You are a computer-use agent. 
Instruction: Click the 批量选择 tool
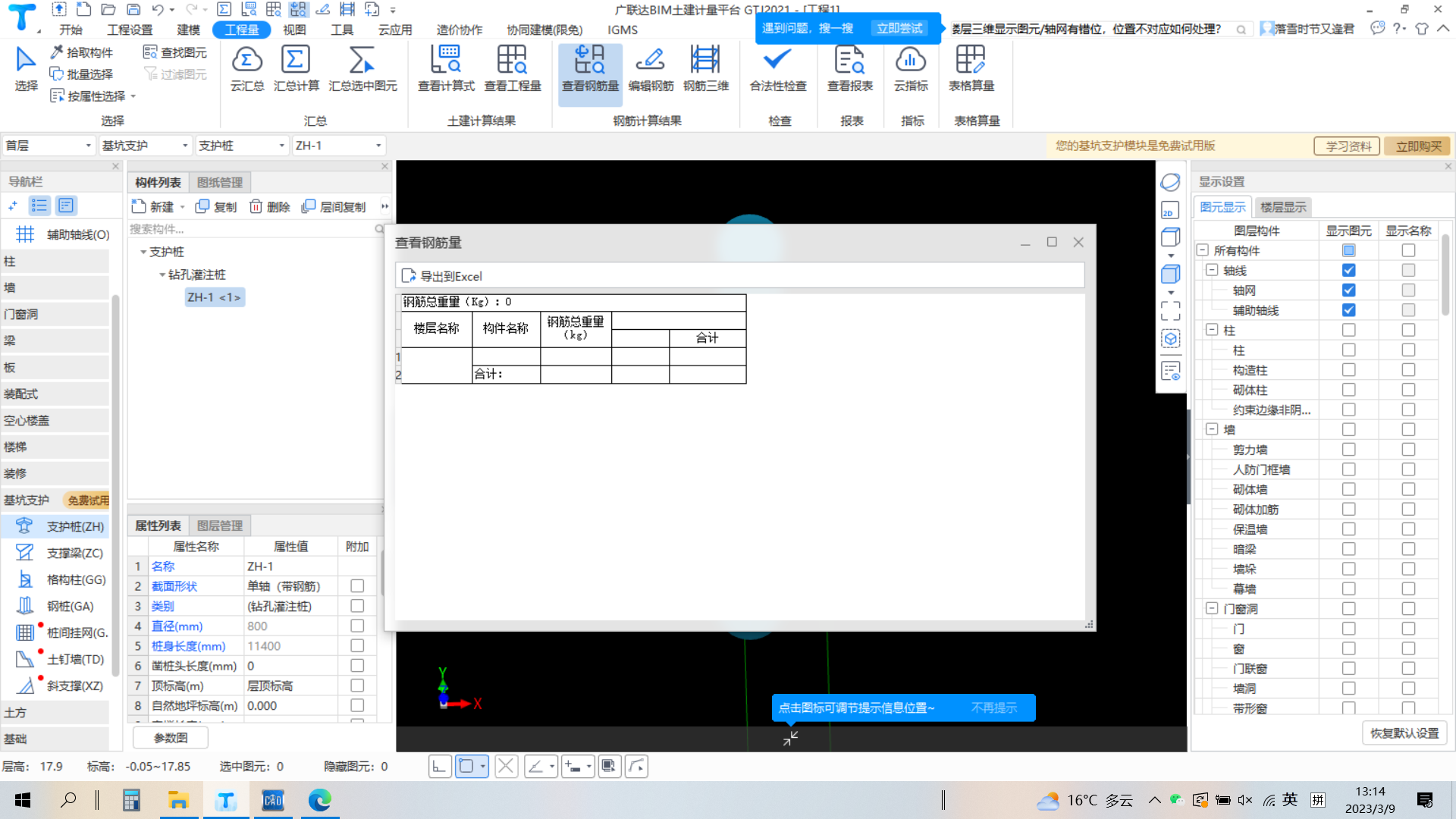point(82,74)
